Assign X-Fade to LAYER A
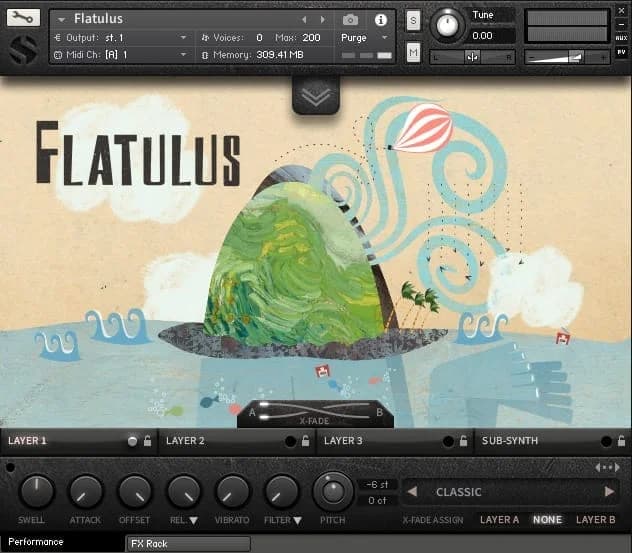632x553 pixels. click(499, 520)
